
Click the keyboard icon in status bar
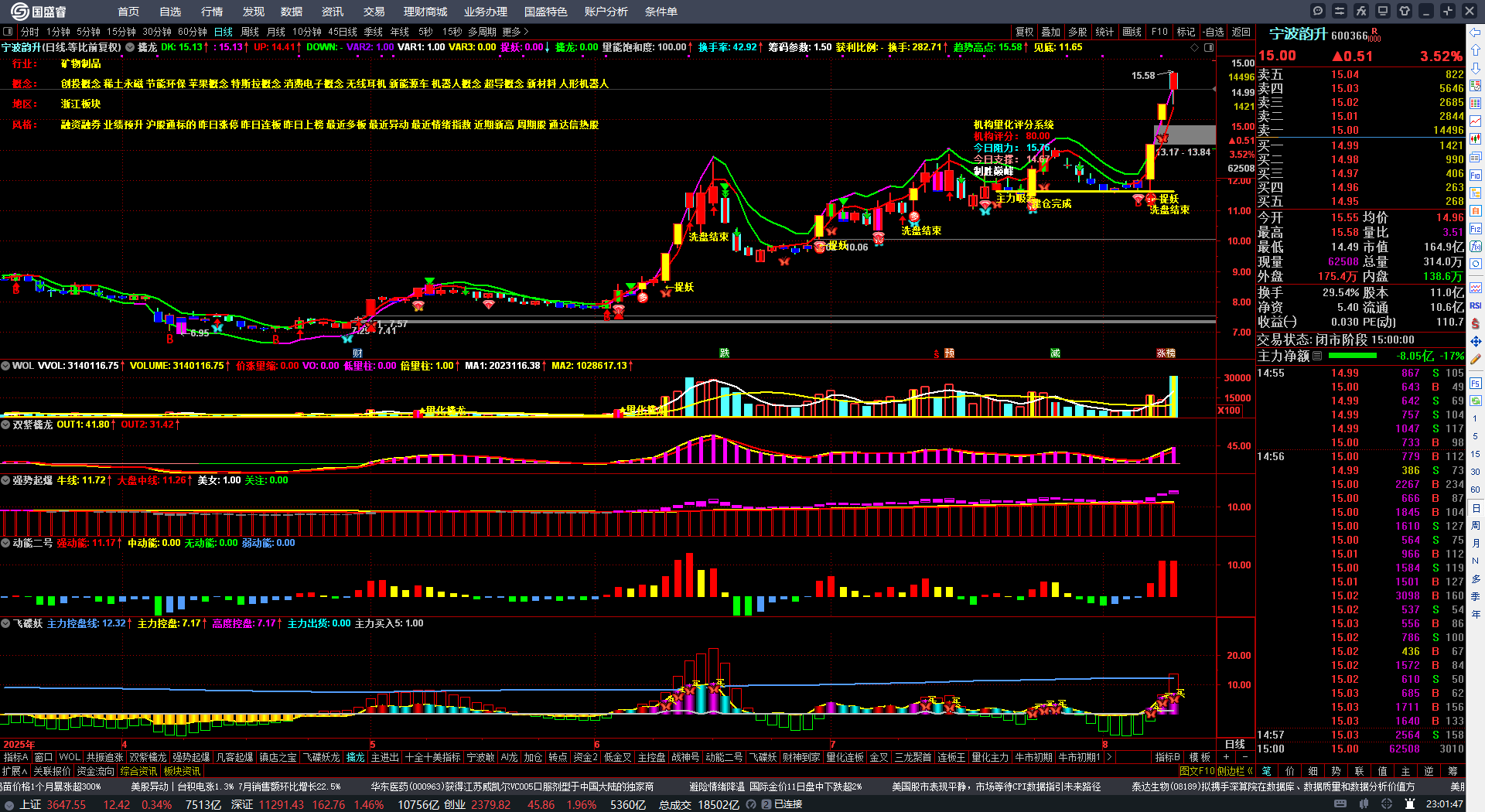[x=1340, y=804]
